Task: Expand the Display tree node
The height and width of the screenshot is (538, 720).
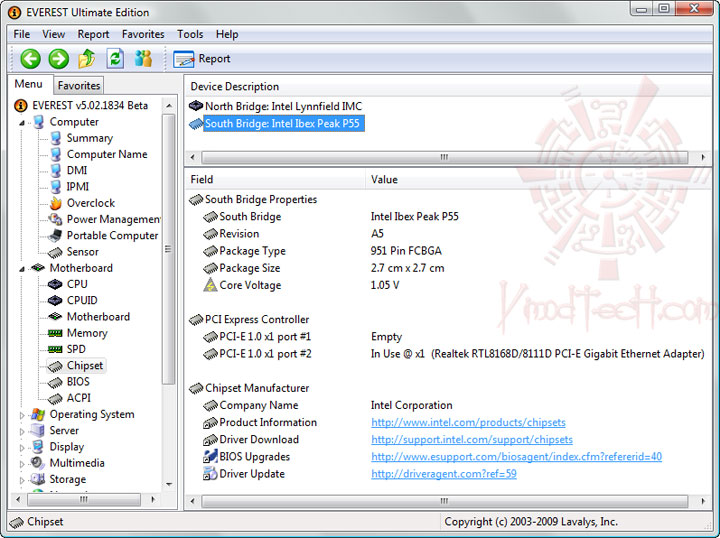Action: coord(22,447)
